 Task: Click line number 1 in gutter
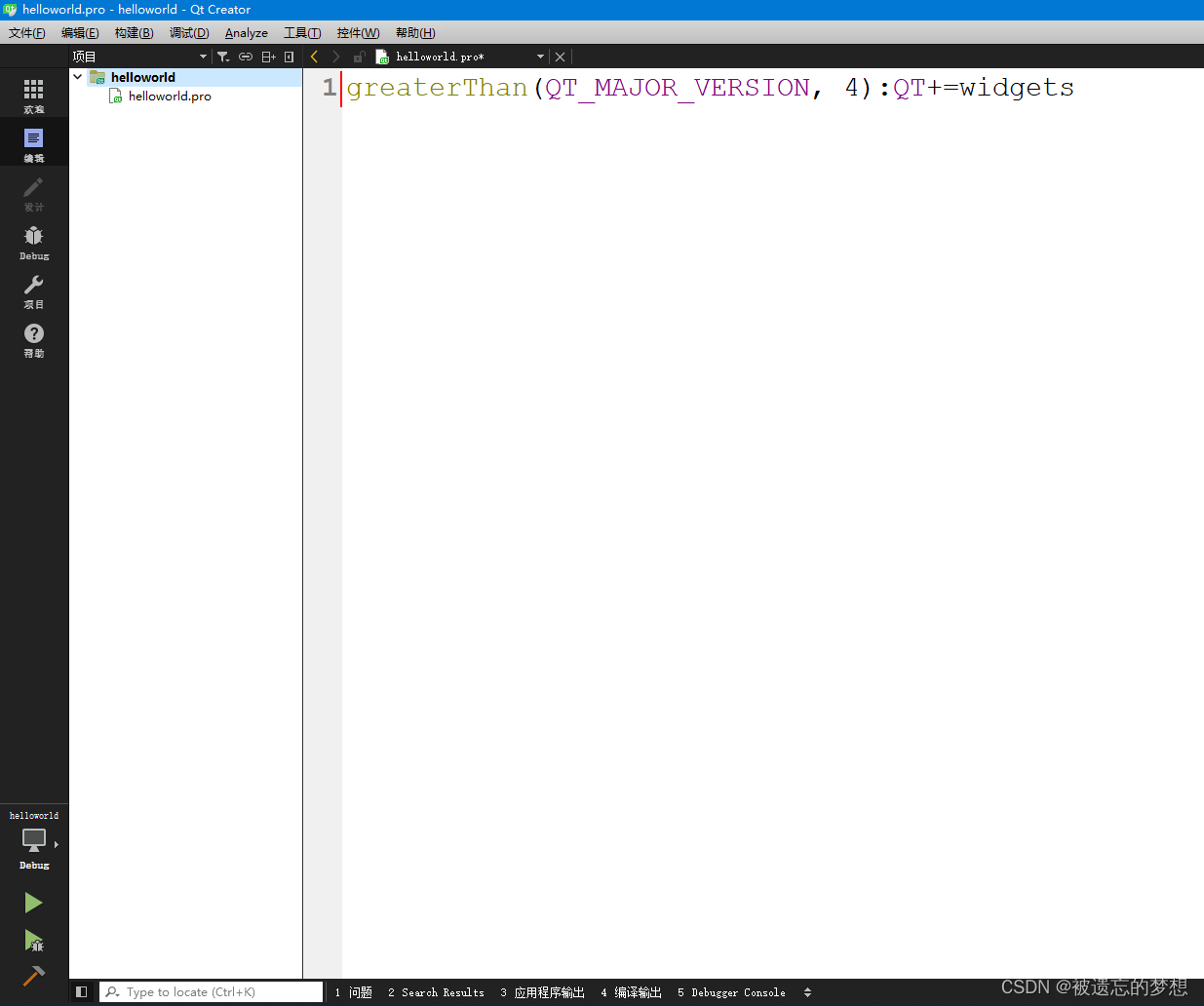pos(330,88)
